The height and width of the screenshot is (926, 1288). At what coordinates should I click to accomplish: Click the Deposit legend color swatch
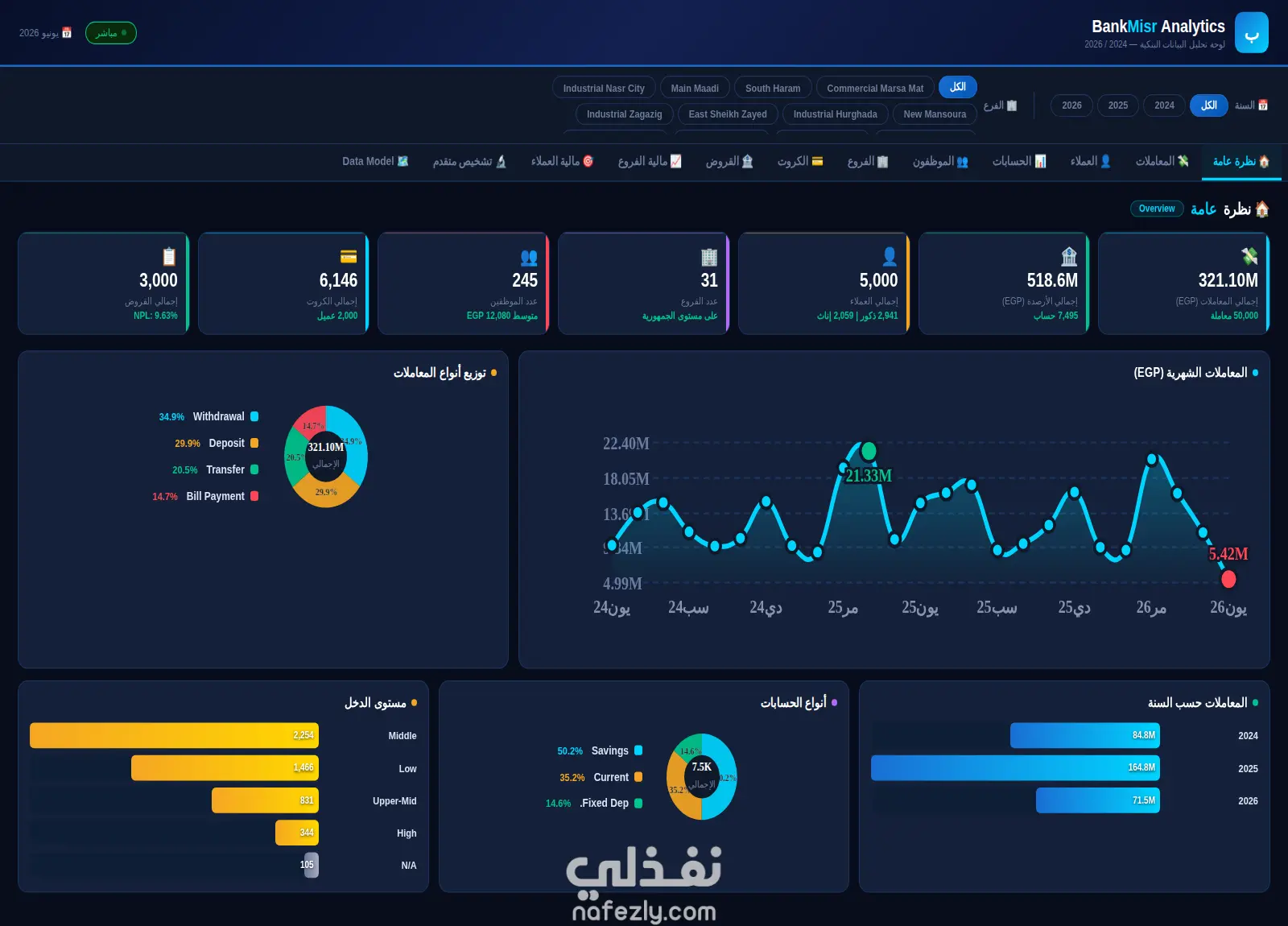[x=254, y=443]
